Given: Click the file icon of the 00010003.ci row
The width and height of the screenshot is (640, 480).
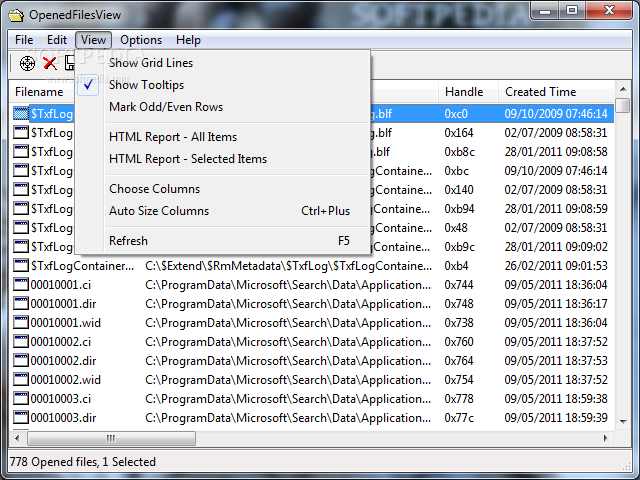Looking at the screenshot, I should pos(21,398).
